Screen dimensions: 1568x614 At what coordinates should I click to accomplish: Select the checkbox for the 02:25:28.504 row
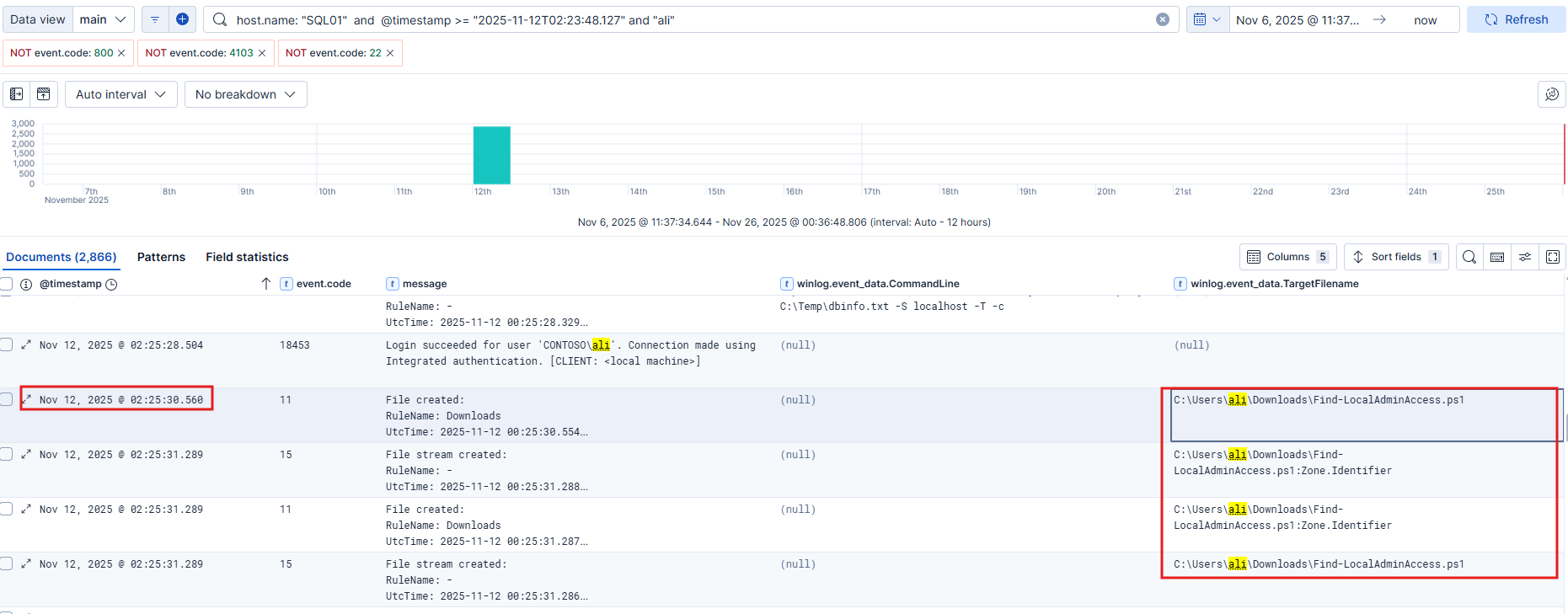pyautogui.click(x=7, y=344)
